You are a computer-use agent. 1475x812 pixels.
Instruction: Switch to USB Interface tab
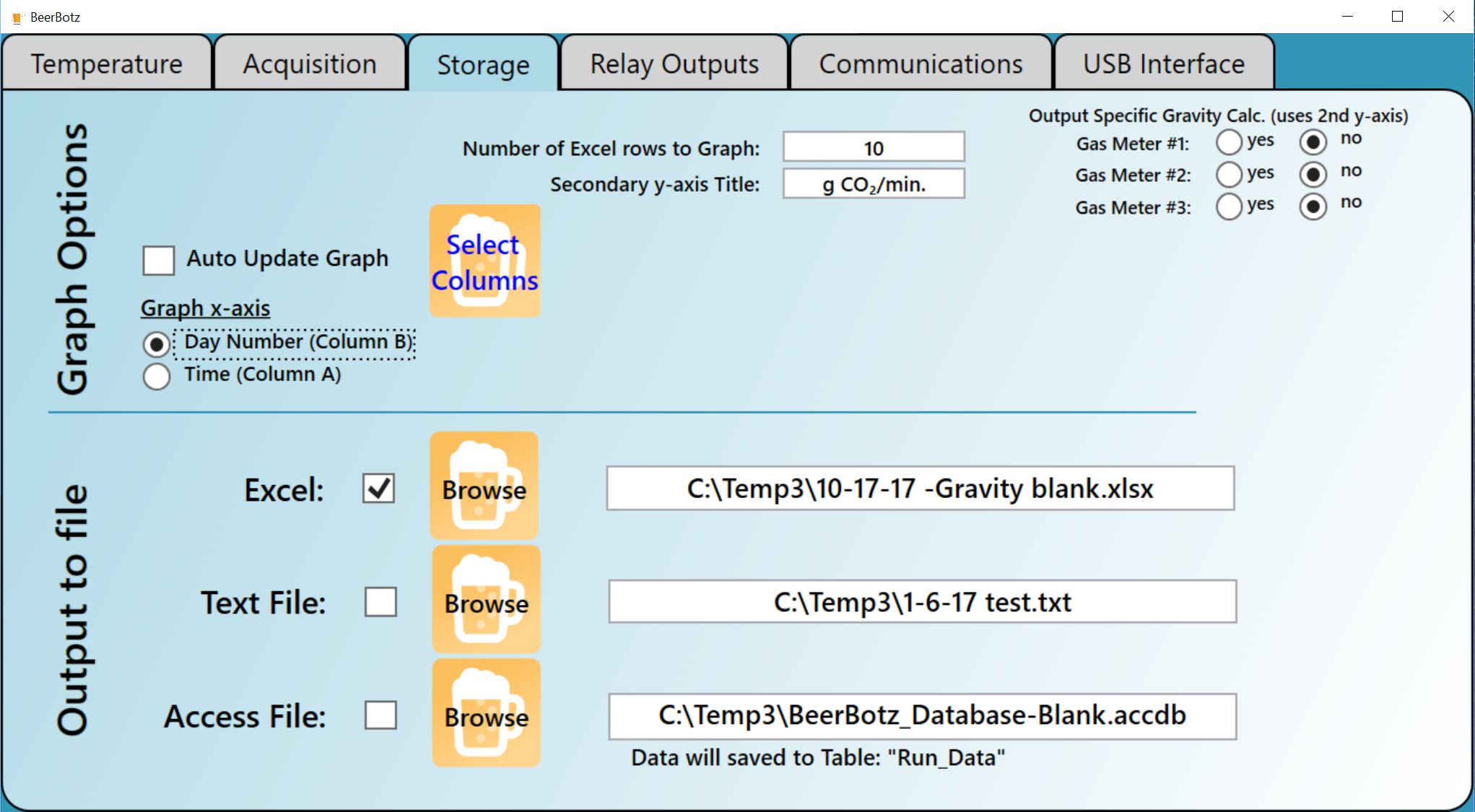click(1164, 64)
